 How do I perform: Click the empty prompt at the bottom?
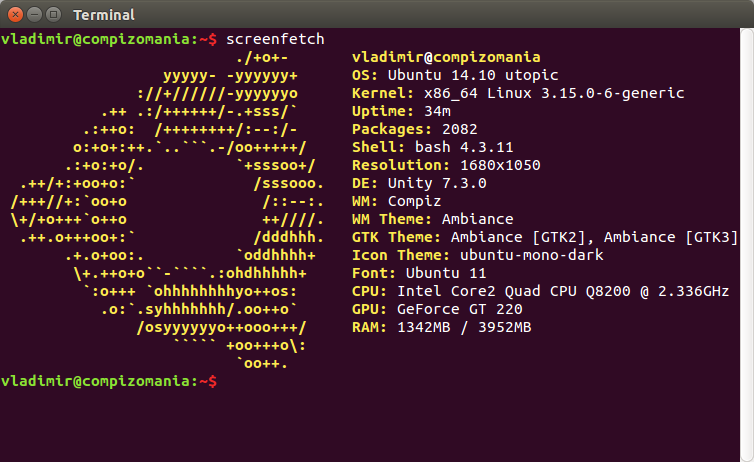click(109, 381)
